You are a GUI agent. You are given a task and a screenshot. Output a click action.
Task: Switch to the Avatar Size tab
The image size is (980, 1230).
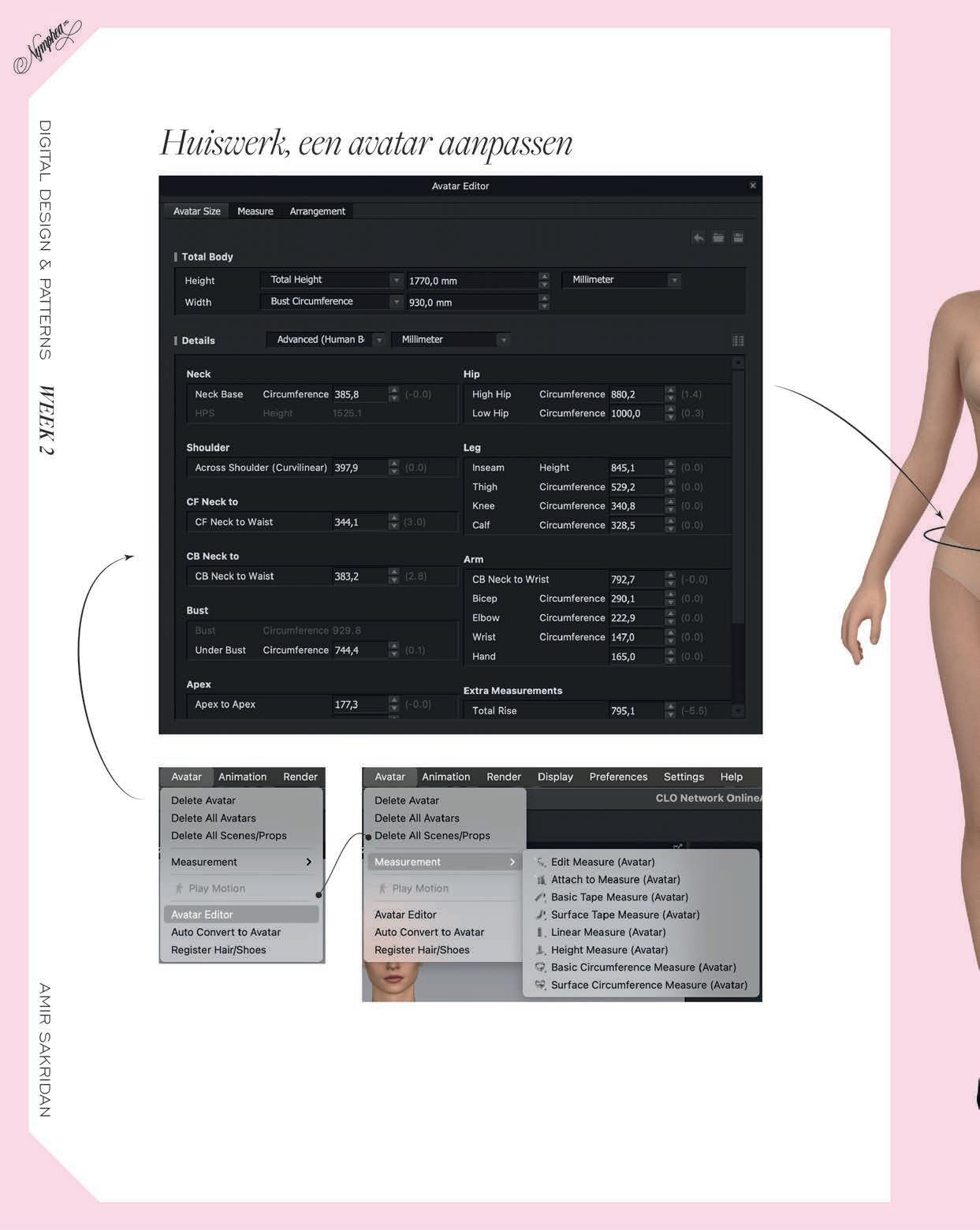tap(197, 211)
